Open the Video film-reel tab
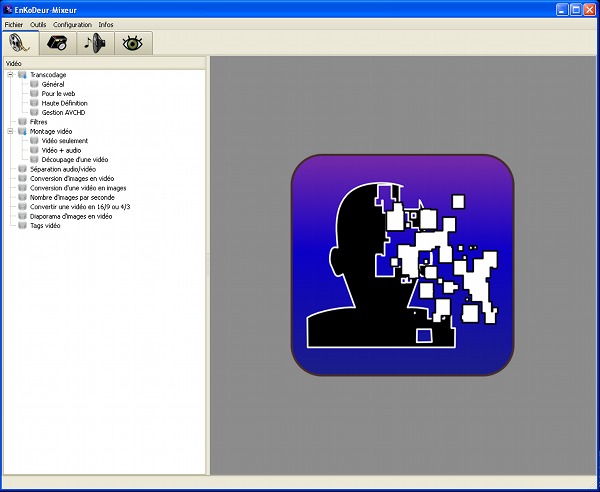This screenshot has width=600, height=492. pos(20,43)
